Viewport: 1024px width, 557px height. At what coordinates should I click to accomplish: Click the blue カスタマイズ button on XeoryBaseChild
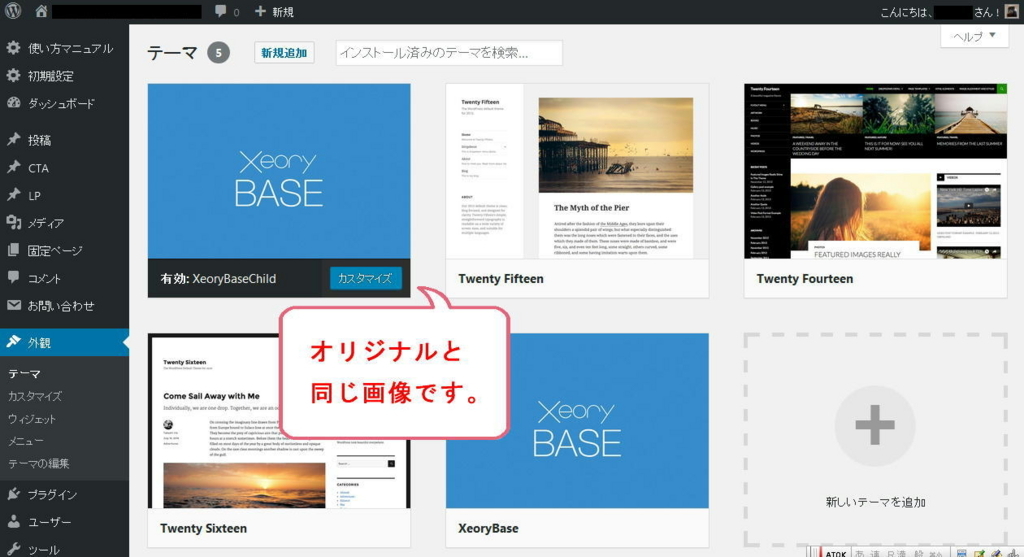pos(365,278)
